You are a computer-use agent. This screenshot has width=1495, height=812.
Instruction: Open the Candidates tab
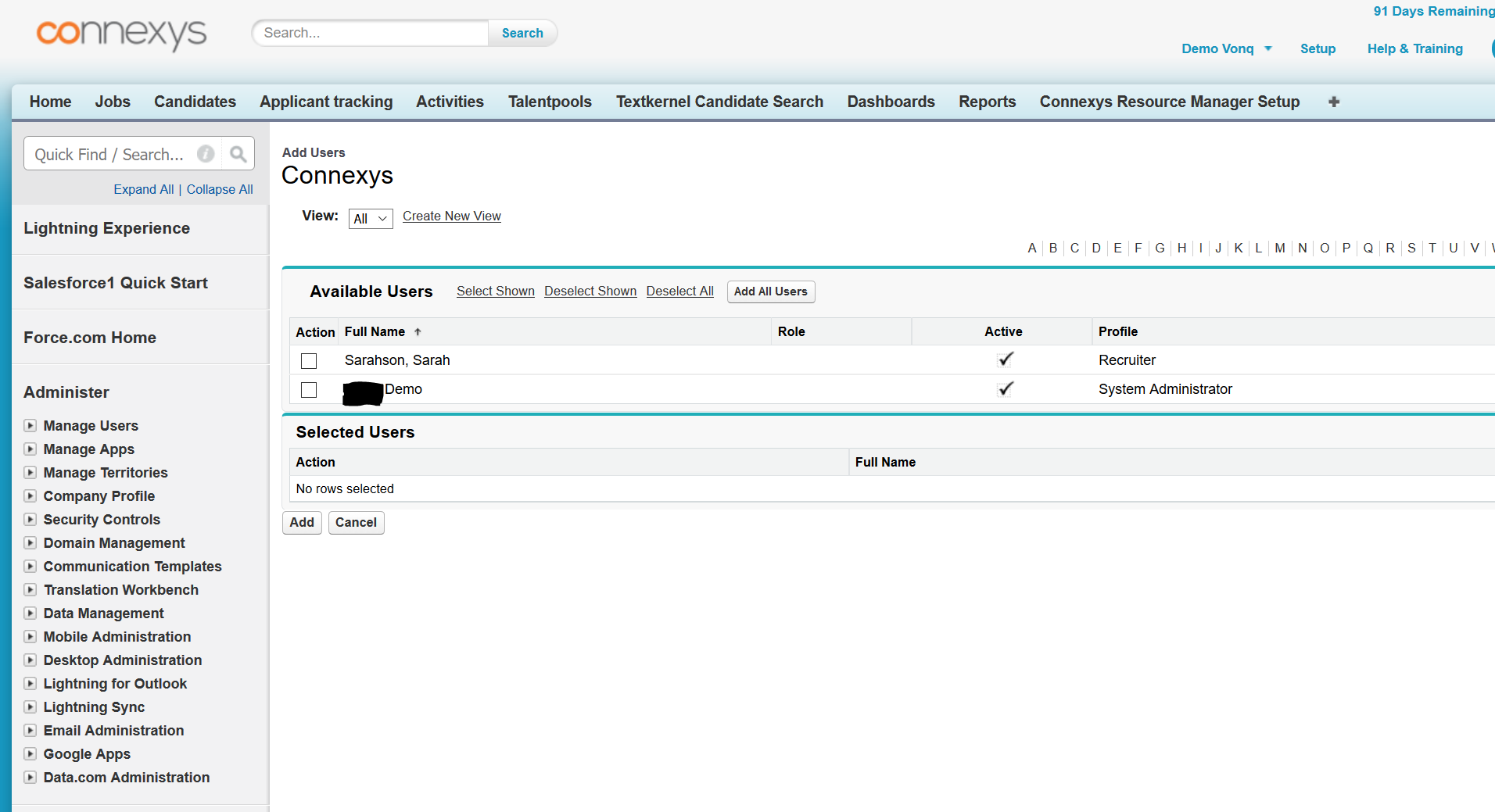click(x=195, y=102)
